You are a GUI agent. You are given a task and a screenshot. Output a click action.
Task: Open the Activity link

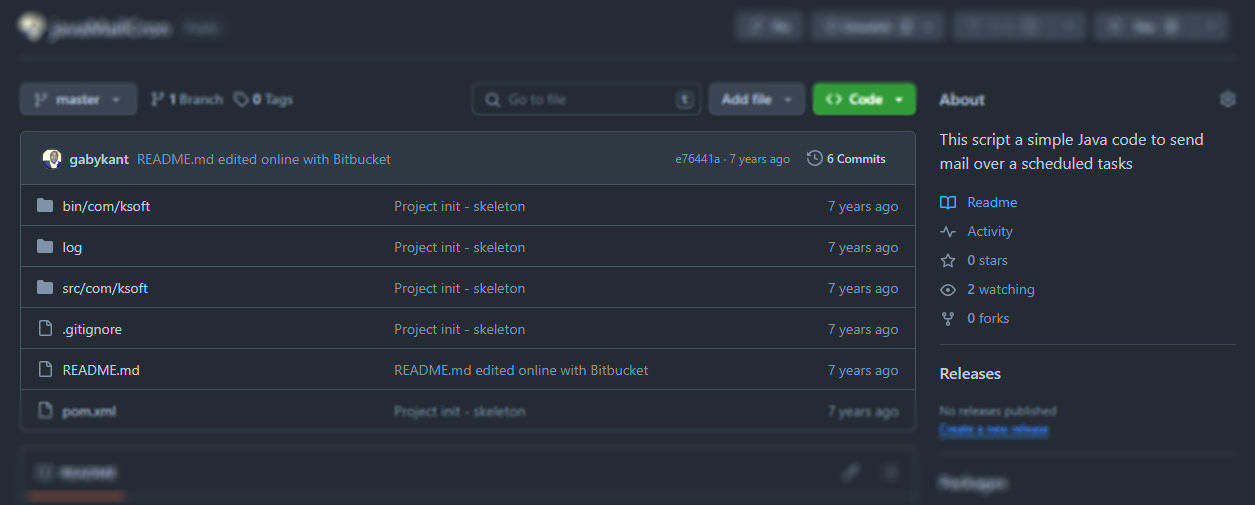coord(990,231)
